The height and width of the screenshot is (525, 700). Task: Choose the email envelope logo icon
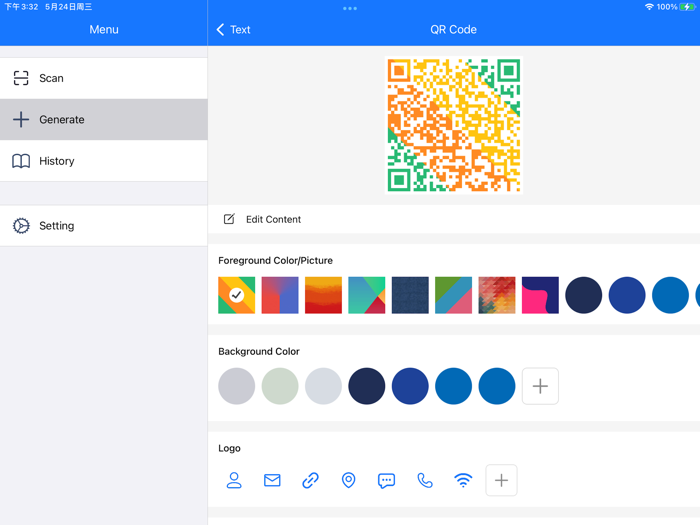[x=272, y=480]
